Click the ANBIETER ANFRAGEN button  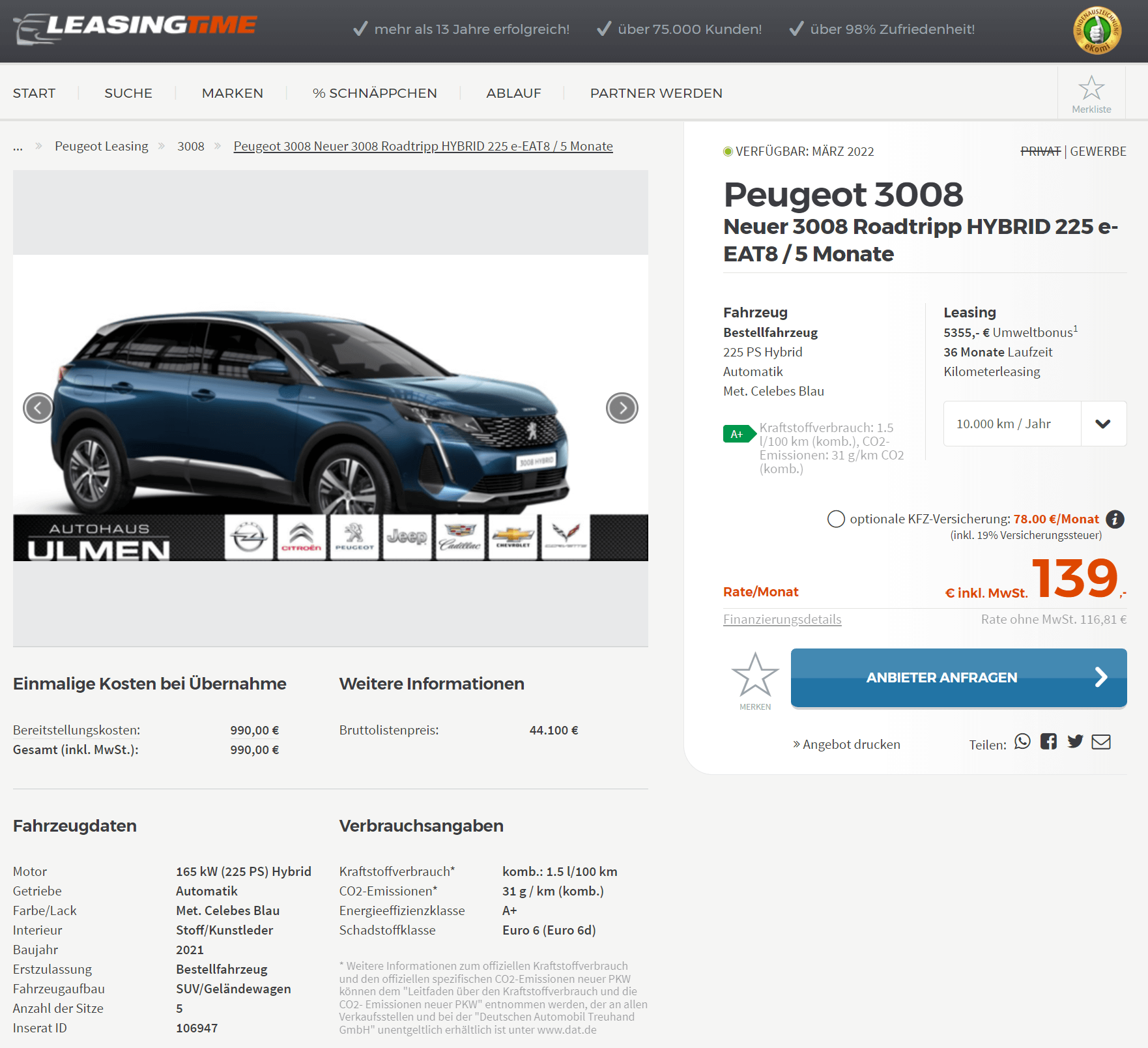tap(958, 678)
